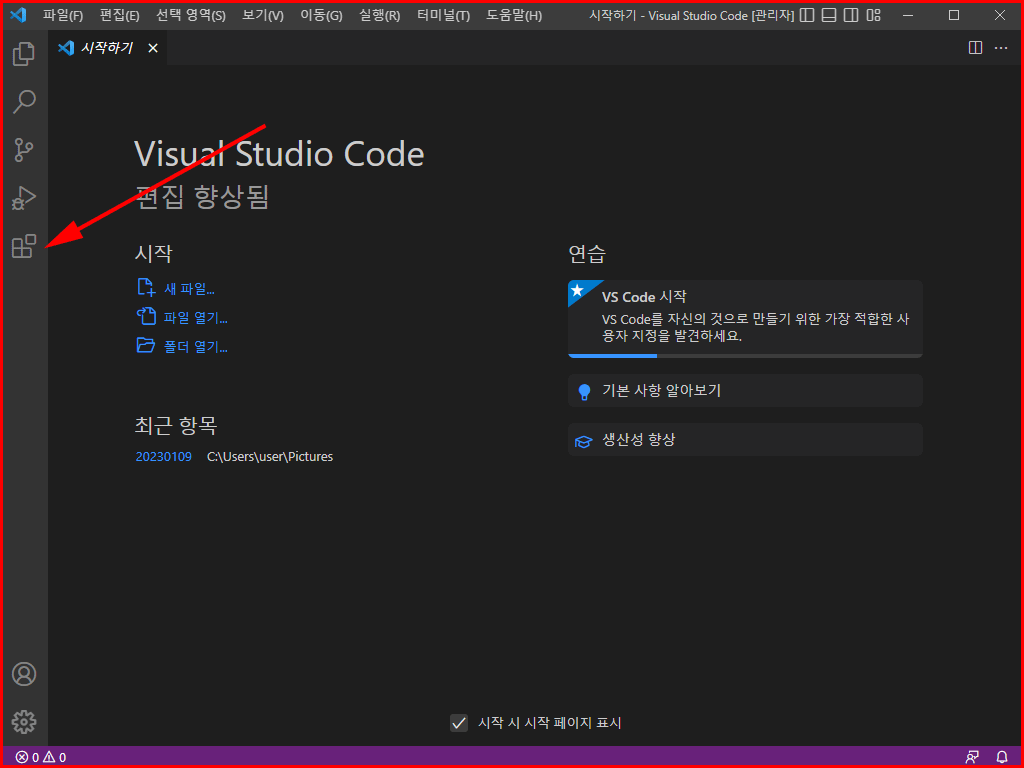This screenshot has width=1024, height=768.
Task: Click the VS Code 시작 progress bar
Action: coord(745,356)
